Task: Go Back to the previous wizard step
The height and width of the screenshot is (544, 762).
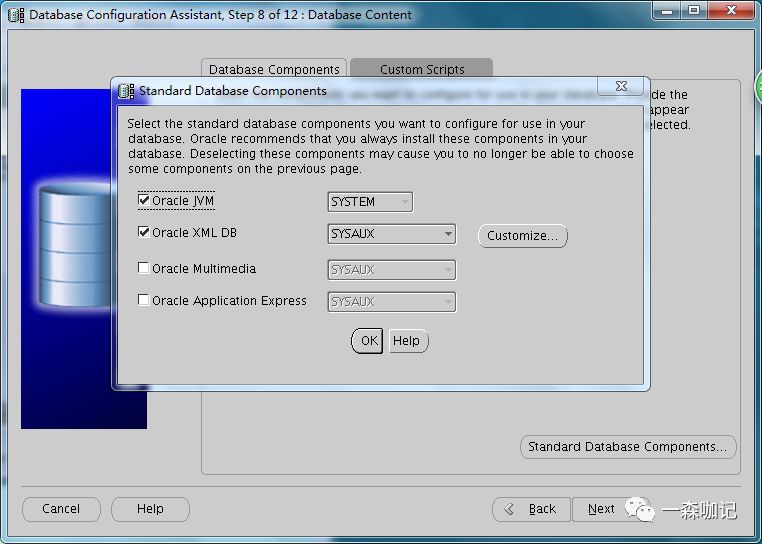Action: point(531,509)
